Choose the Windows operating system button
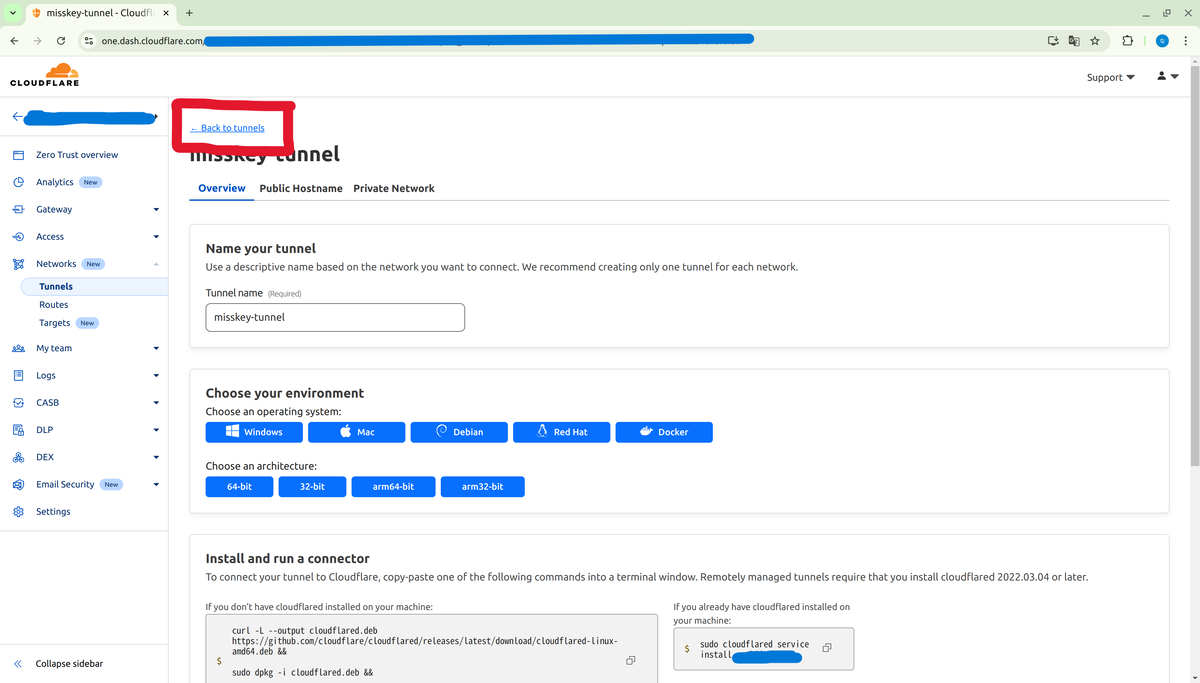Screen dimensions: 1200x683 [x=254, y=432]
